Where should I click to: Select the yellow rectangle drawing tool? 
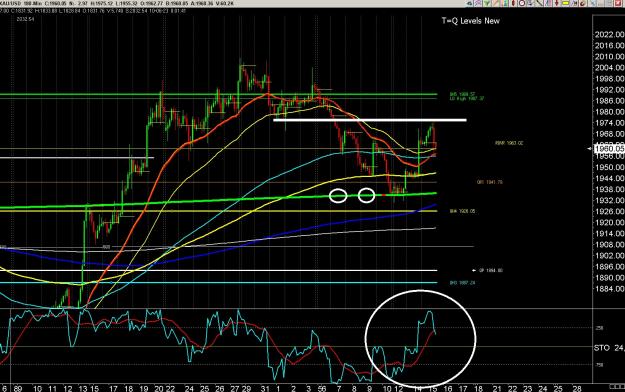[565, 3]
